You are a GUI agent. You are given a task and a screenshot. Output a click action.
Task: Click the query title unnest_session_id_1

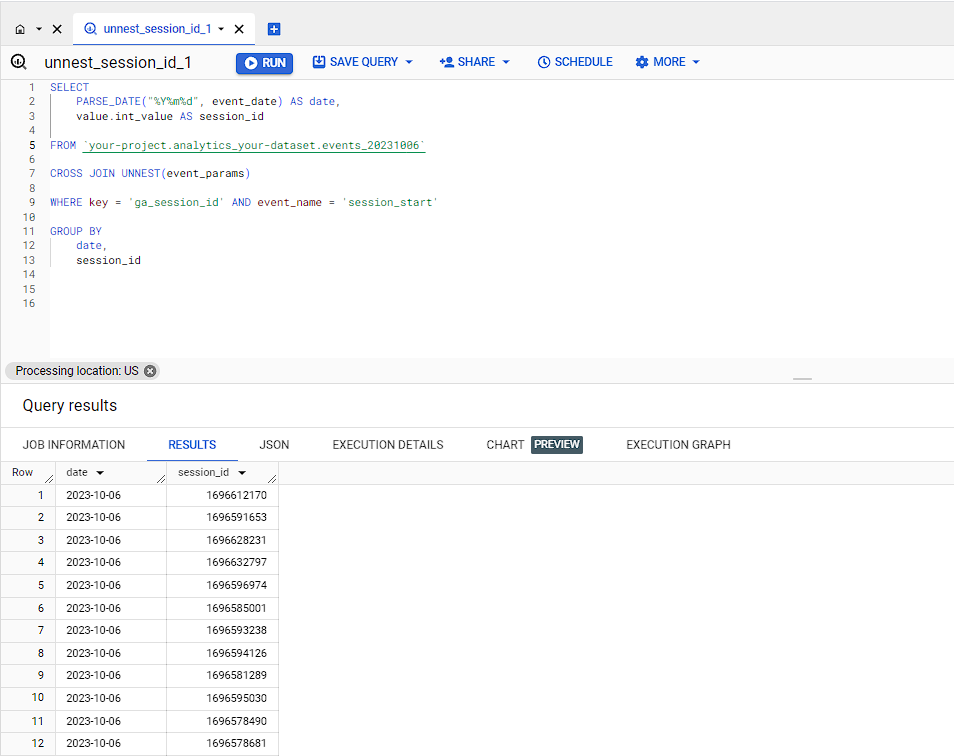coord(118,63)
